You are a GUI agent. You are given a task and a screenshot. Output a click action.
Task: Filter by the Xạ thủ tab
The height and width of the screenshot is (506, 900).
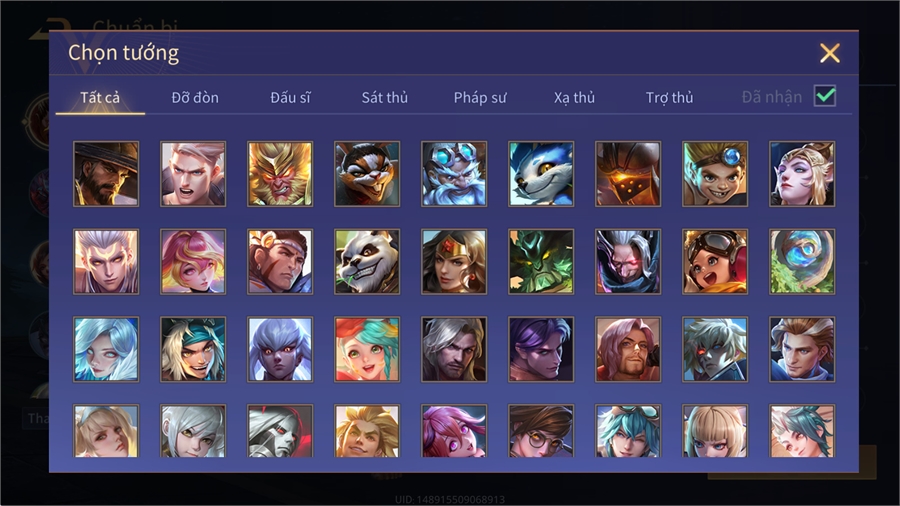(x=575, y=98)
